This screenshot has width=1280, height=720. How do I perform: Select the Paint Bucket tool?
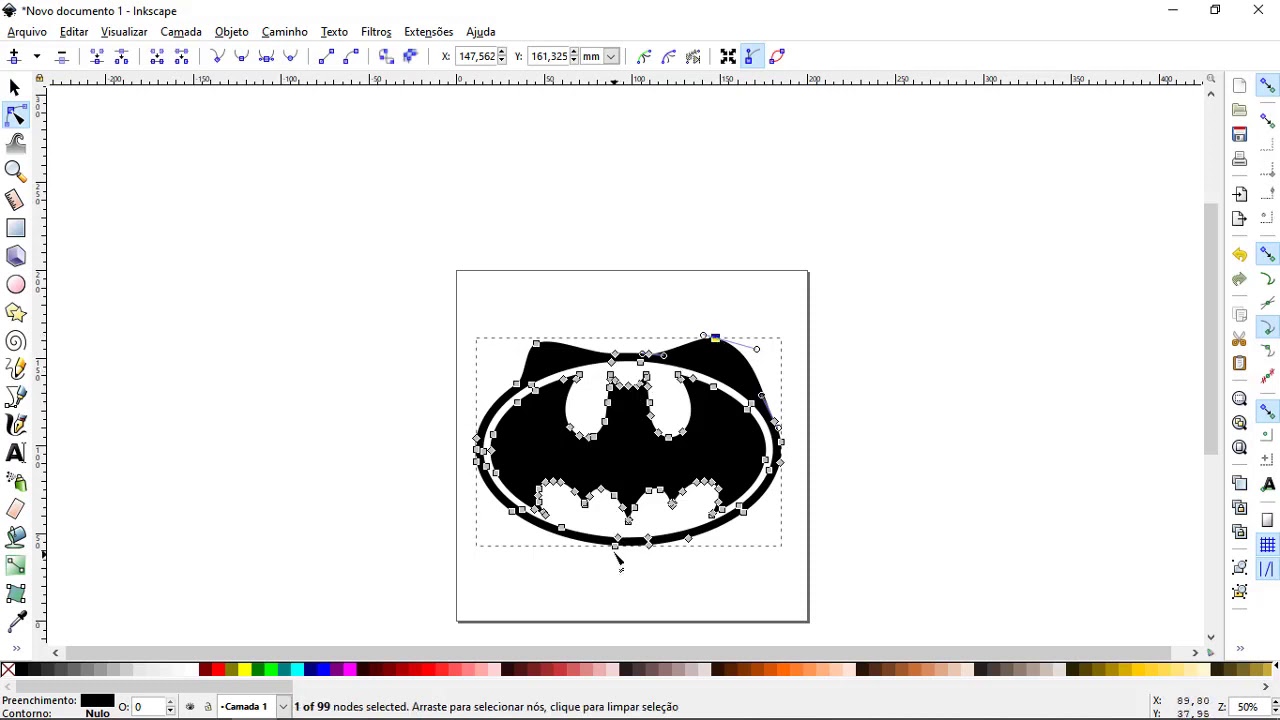click(x=15, y=537)
